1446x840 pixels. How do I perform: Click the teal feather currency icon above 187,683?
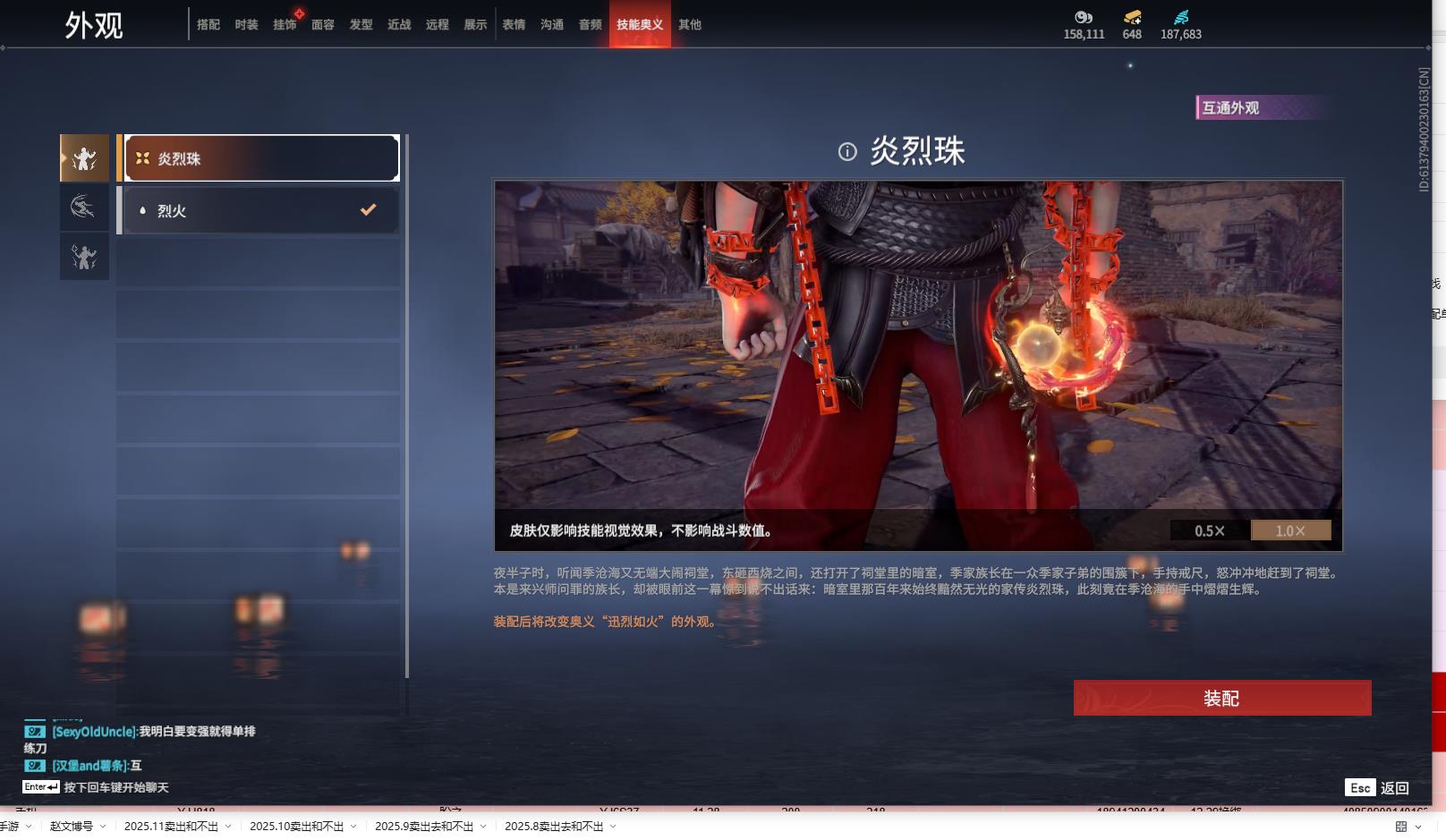1181,17
